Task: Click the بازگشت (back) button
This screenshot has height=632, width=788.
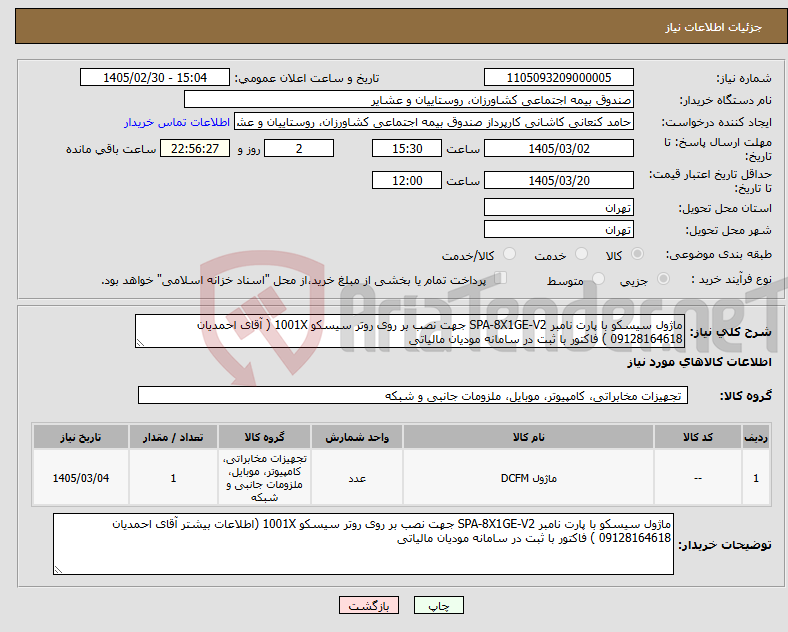Action: tap(369, 605)
